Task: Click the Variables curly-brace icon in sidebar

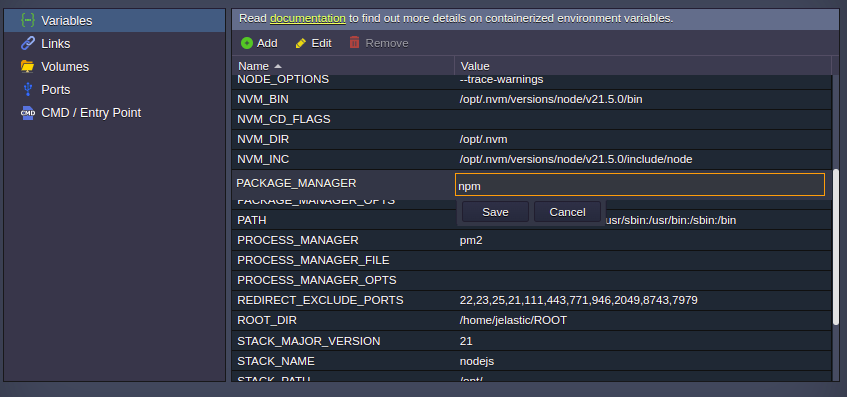Action: click(28, 21)
